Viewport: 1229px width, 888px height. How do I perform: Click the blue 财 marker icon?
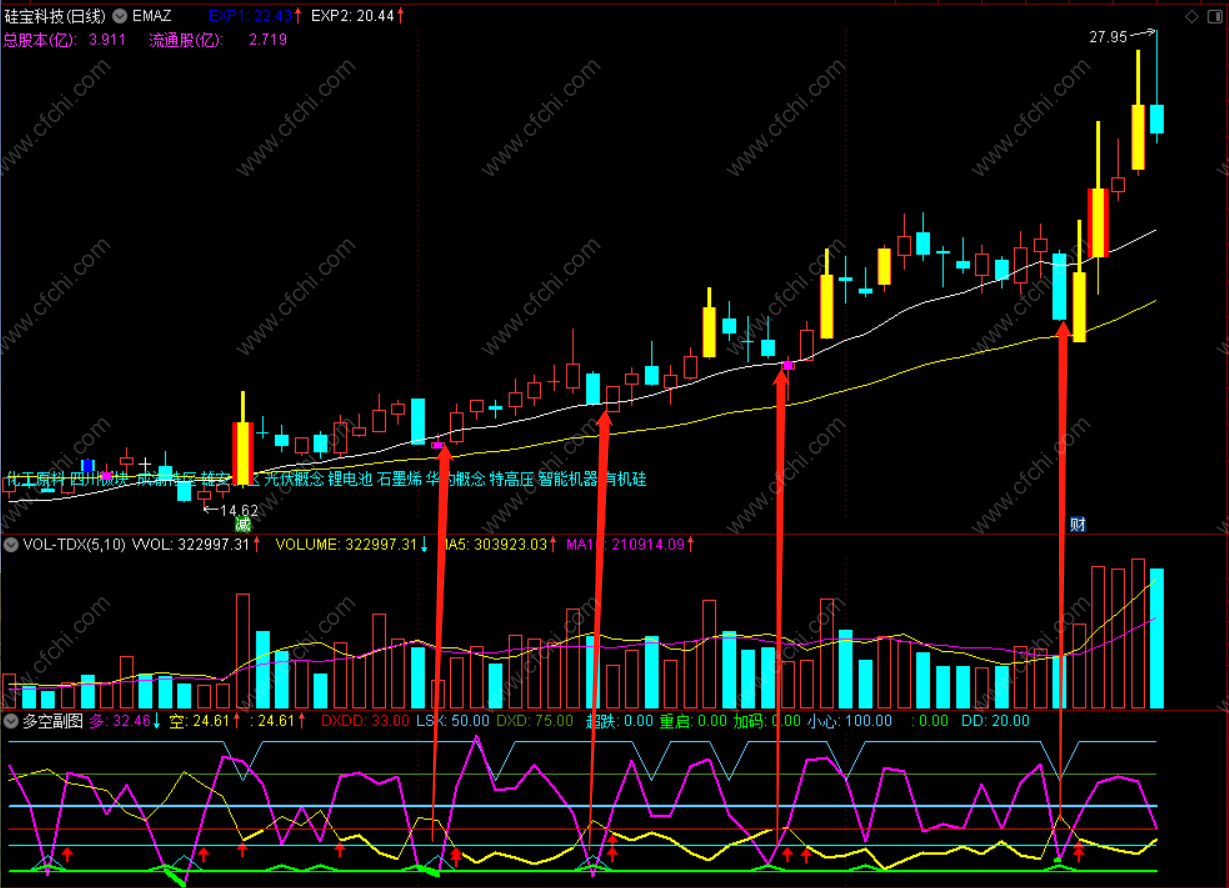[1078, 524]
